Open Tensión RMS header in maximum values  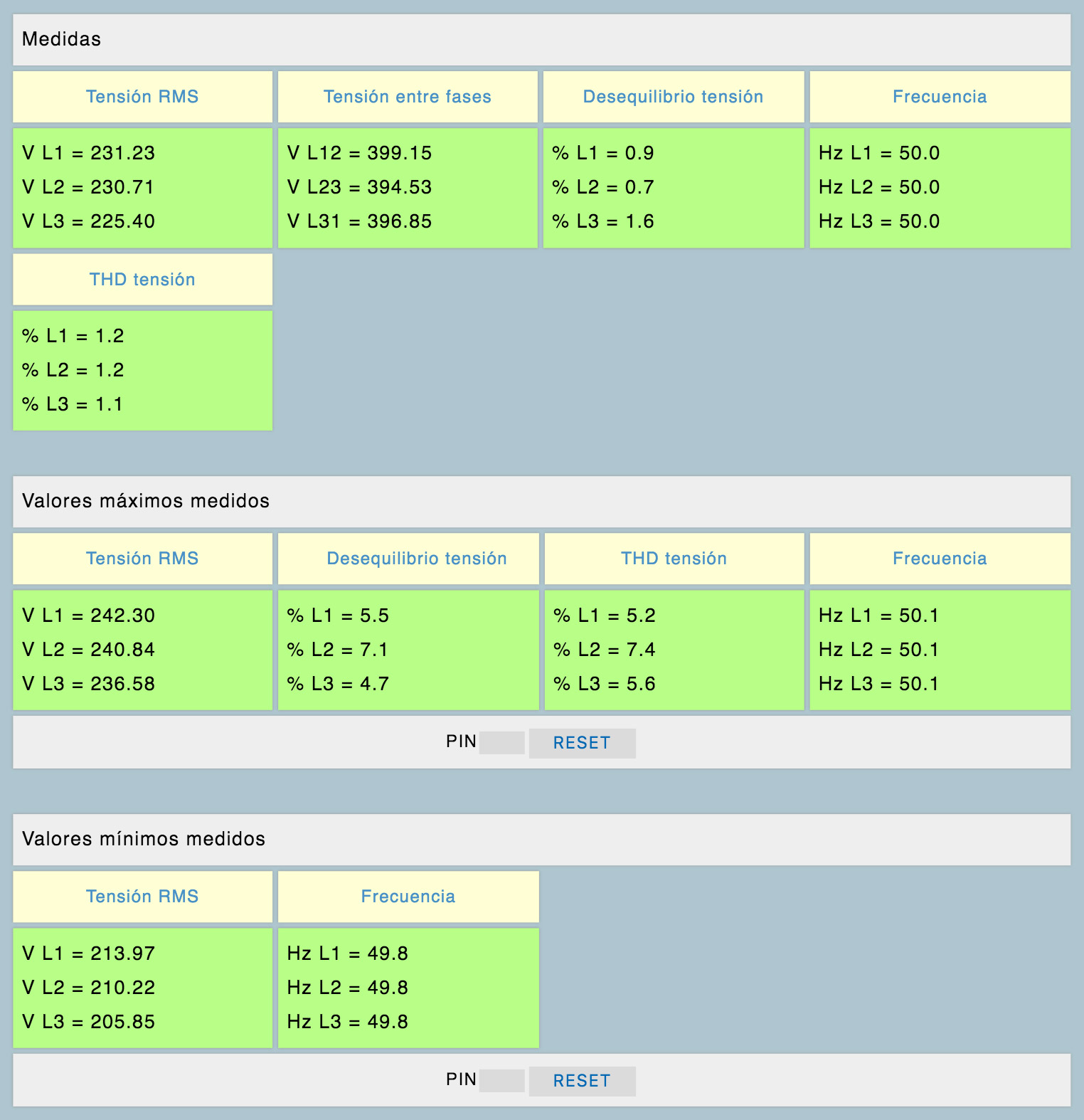pyautogui.click(x=142, y=559)
